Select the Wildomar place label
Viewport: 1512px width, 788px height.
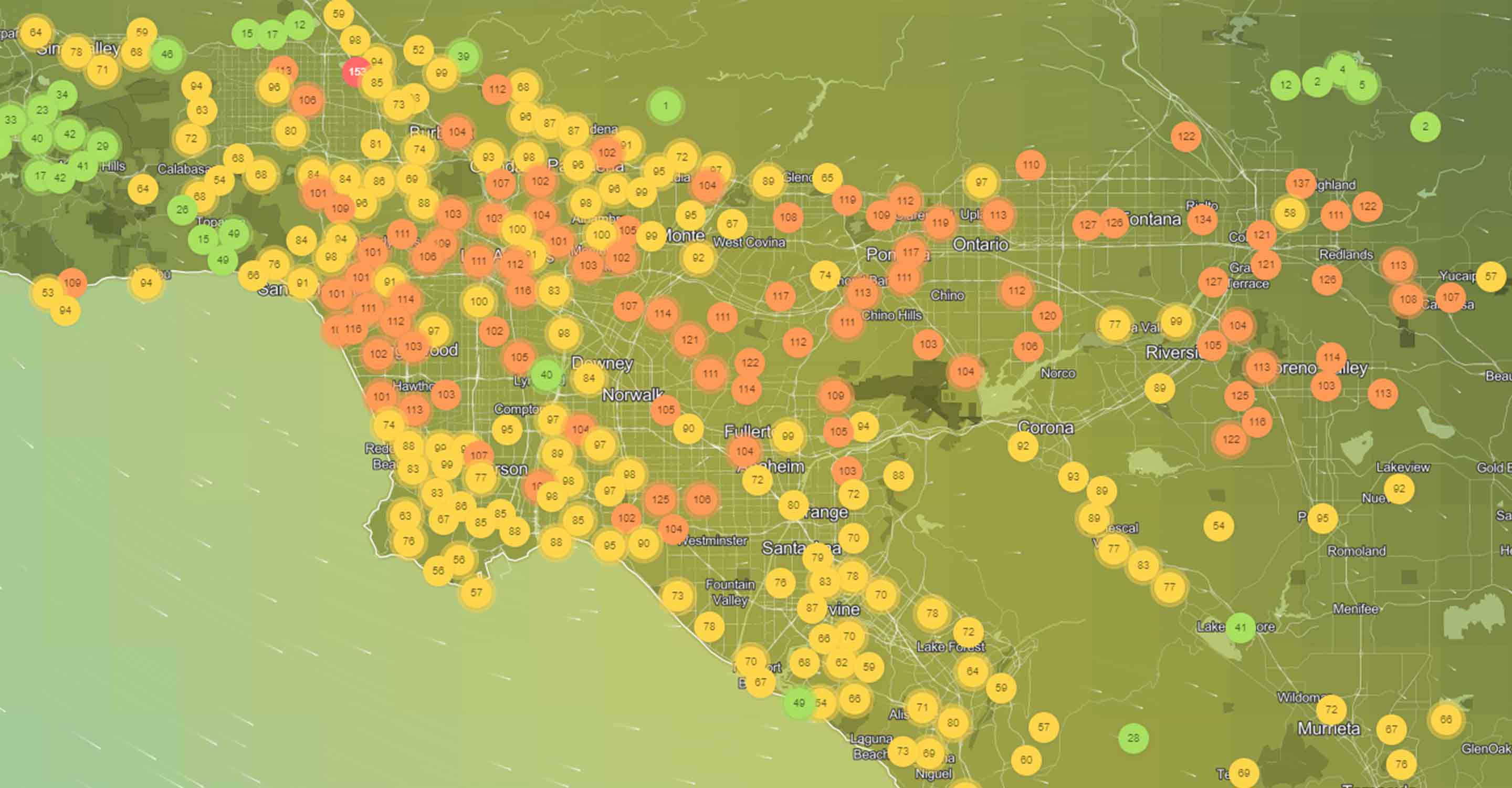(x=1301, y=698)
